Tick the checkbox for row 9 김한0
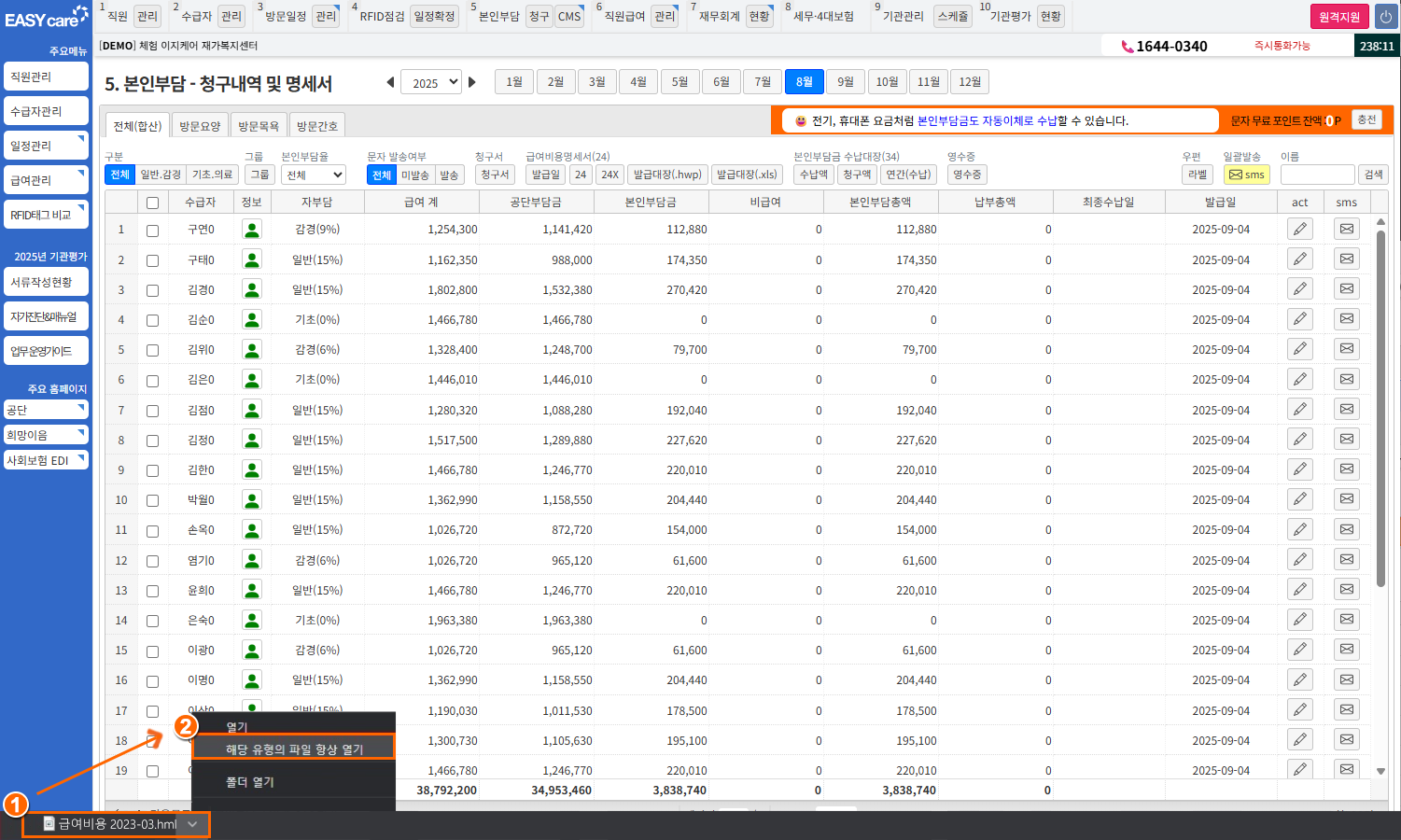 click(x=152, y=470)
